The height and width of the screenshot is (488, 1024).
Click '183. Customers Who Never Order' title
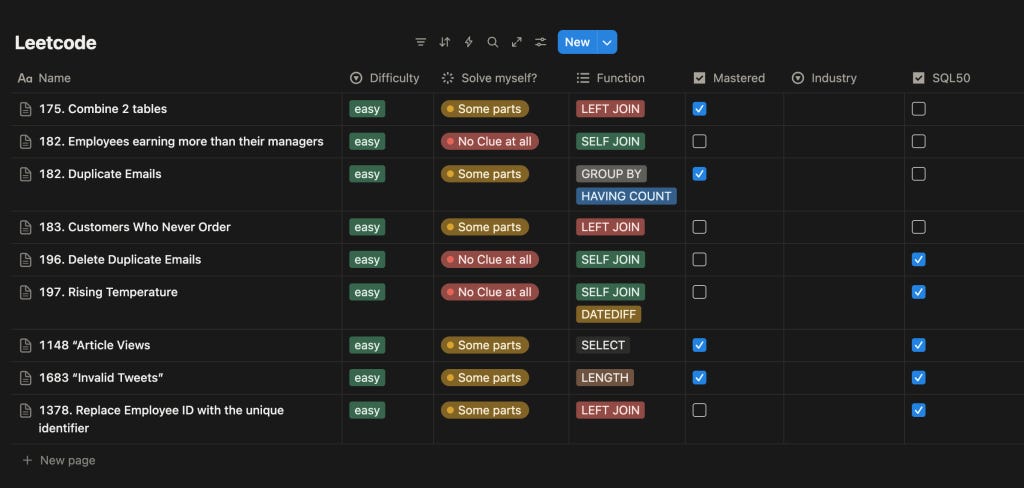(135, 227)
